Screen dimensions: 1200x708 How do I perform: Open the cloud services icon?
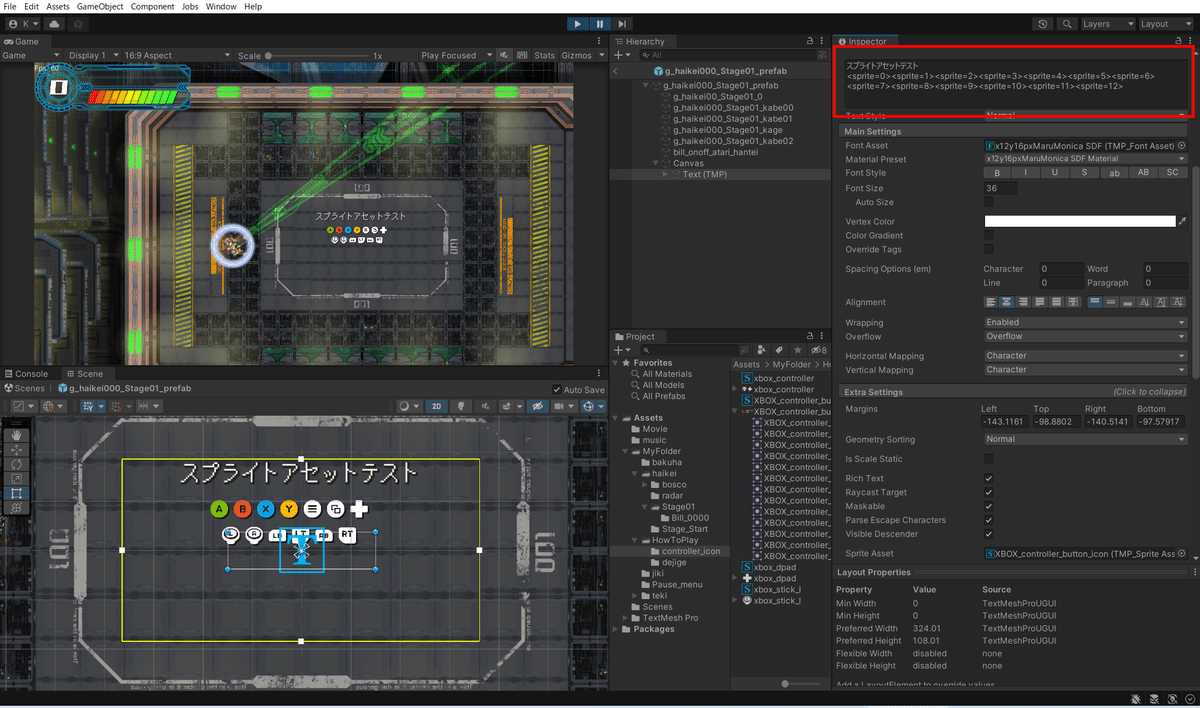click(x=53, y=23)
